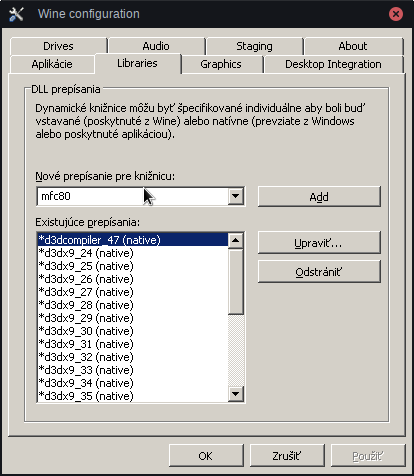Click the Upraviť... button
The height and width of the screenshot is (476, 414).
pyautogui.click(x=319, y=243)
